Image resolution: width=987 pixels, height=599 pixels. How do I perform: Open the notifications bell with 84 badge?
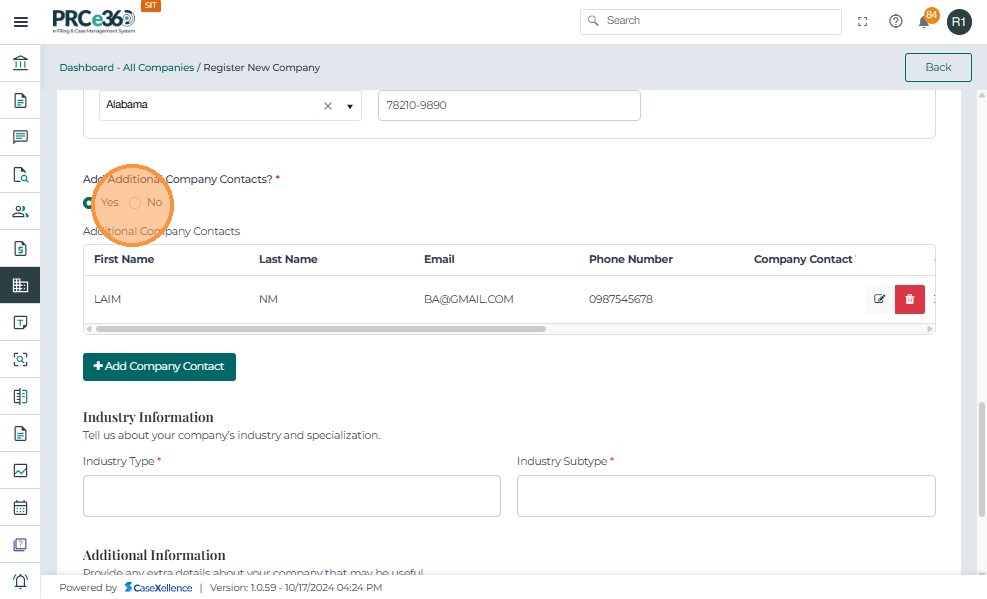(x=924, y=21)
